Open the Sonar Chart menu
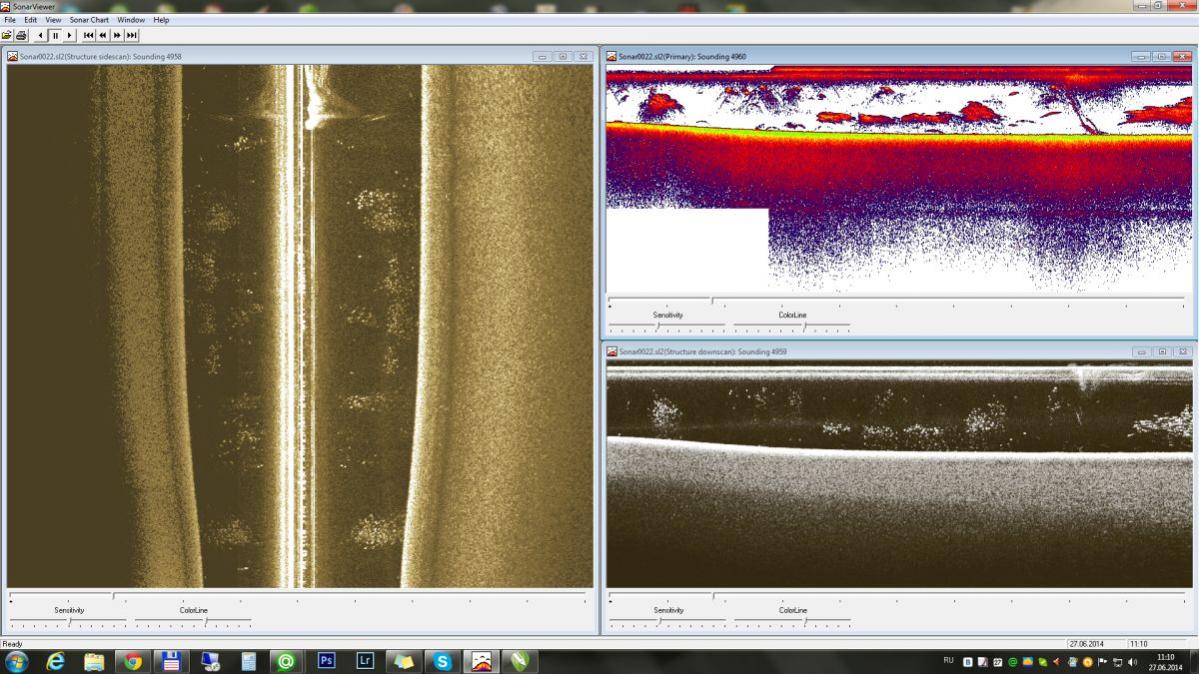The width and height of the screenshot is (1199, 674). [89, 20]
